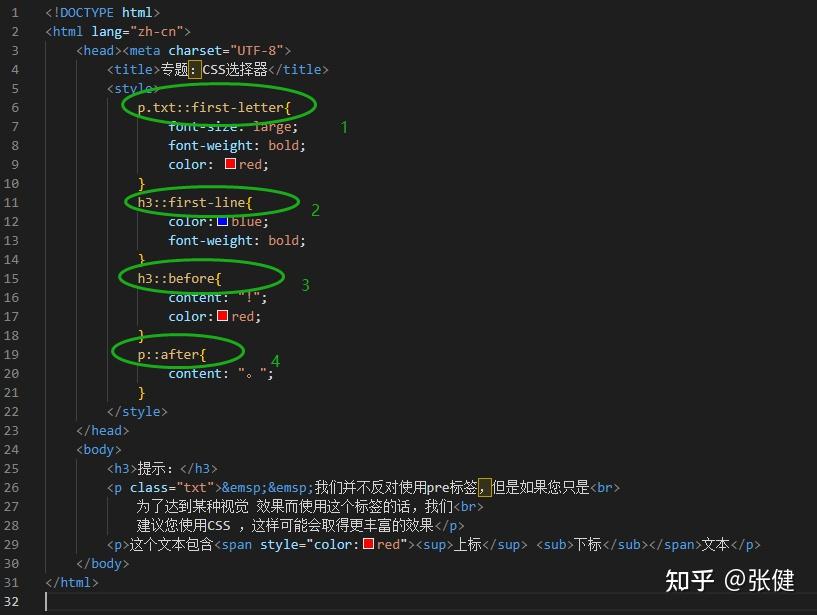This screenshot has height=615, width=817.
Task: Click the text 这个文本包含 on line 29
Action: [x=171, y=545]
